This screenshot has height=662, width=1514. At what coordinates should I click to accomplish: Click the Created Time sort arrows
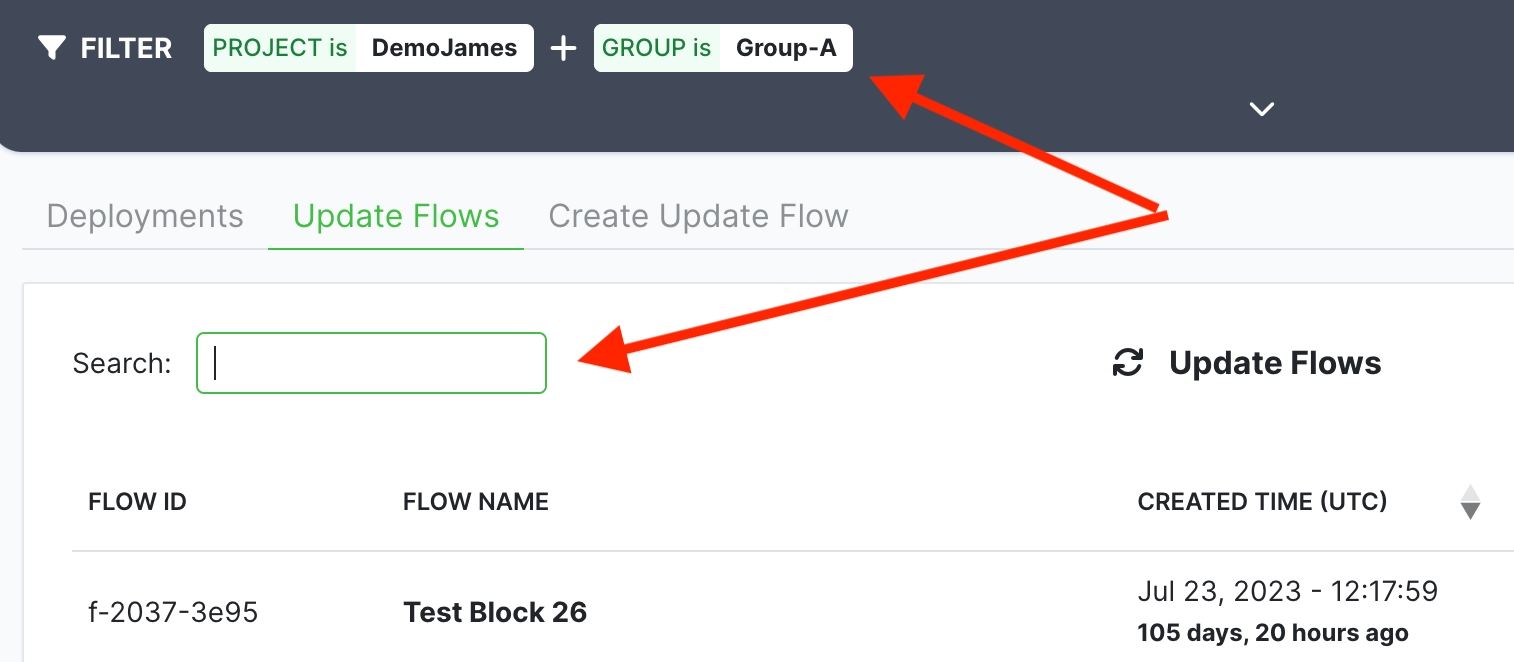click(x=1469, y=502)
